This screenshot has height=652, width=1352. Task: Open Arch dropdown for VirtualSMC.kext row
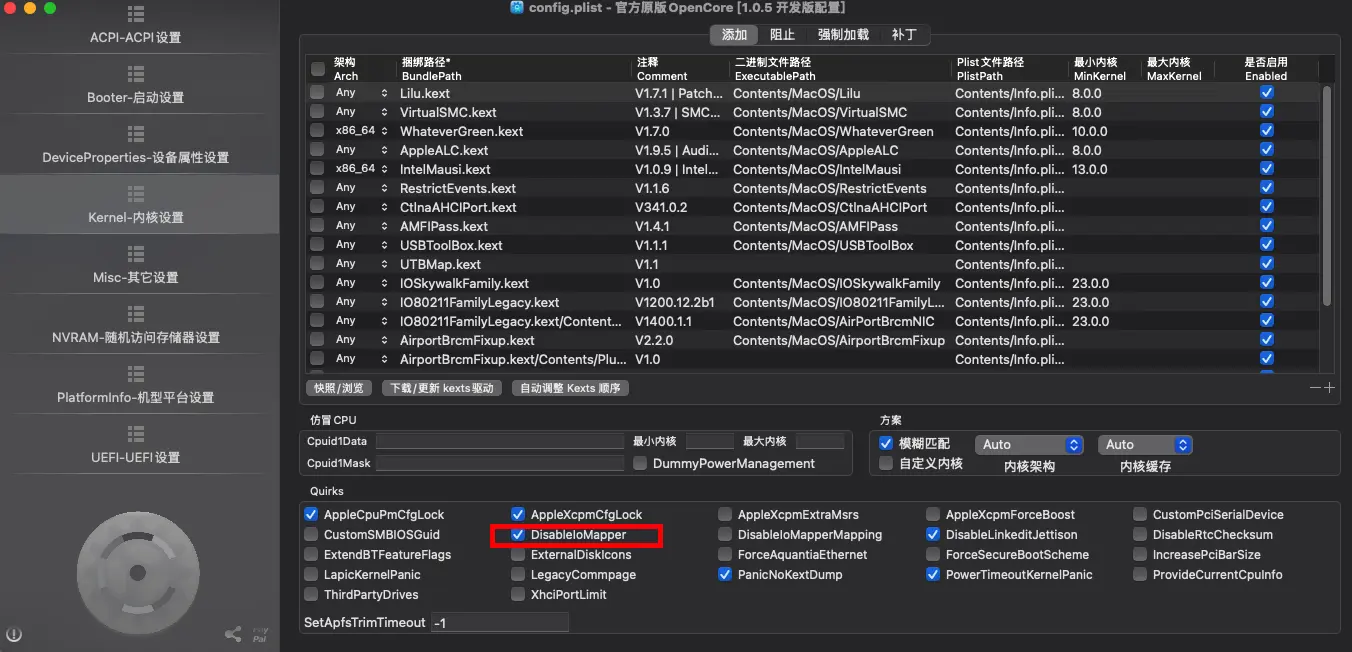click(x=361, y=112)
